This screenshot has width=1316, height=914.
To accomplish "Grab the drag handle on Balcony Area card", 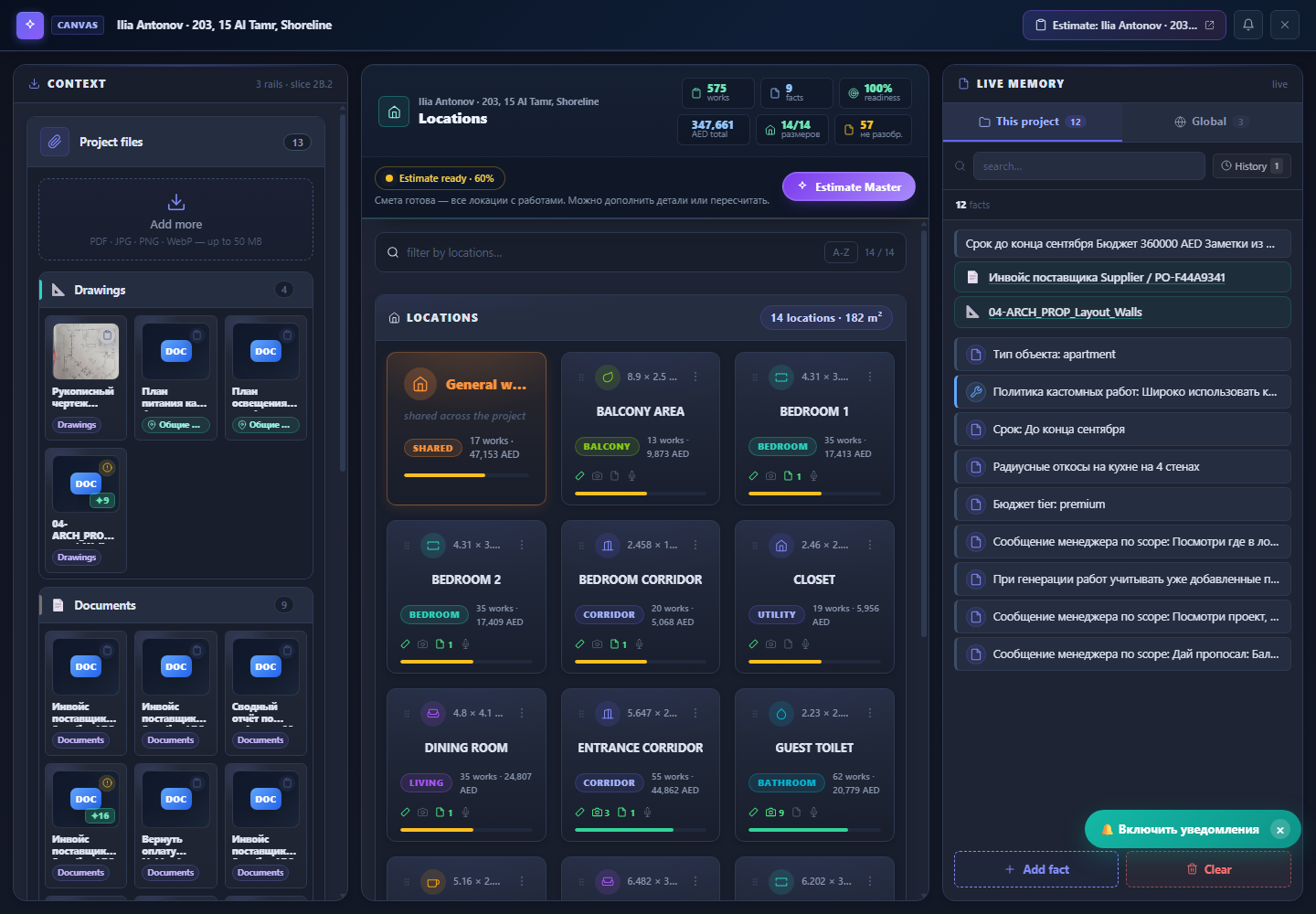I will coord(581,377).
